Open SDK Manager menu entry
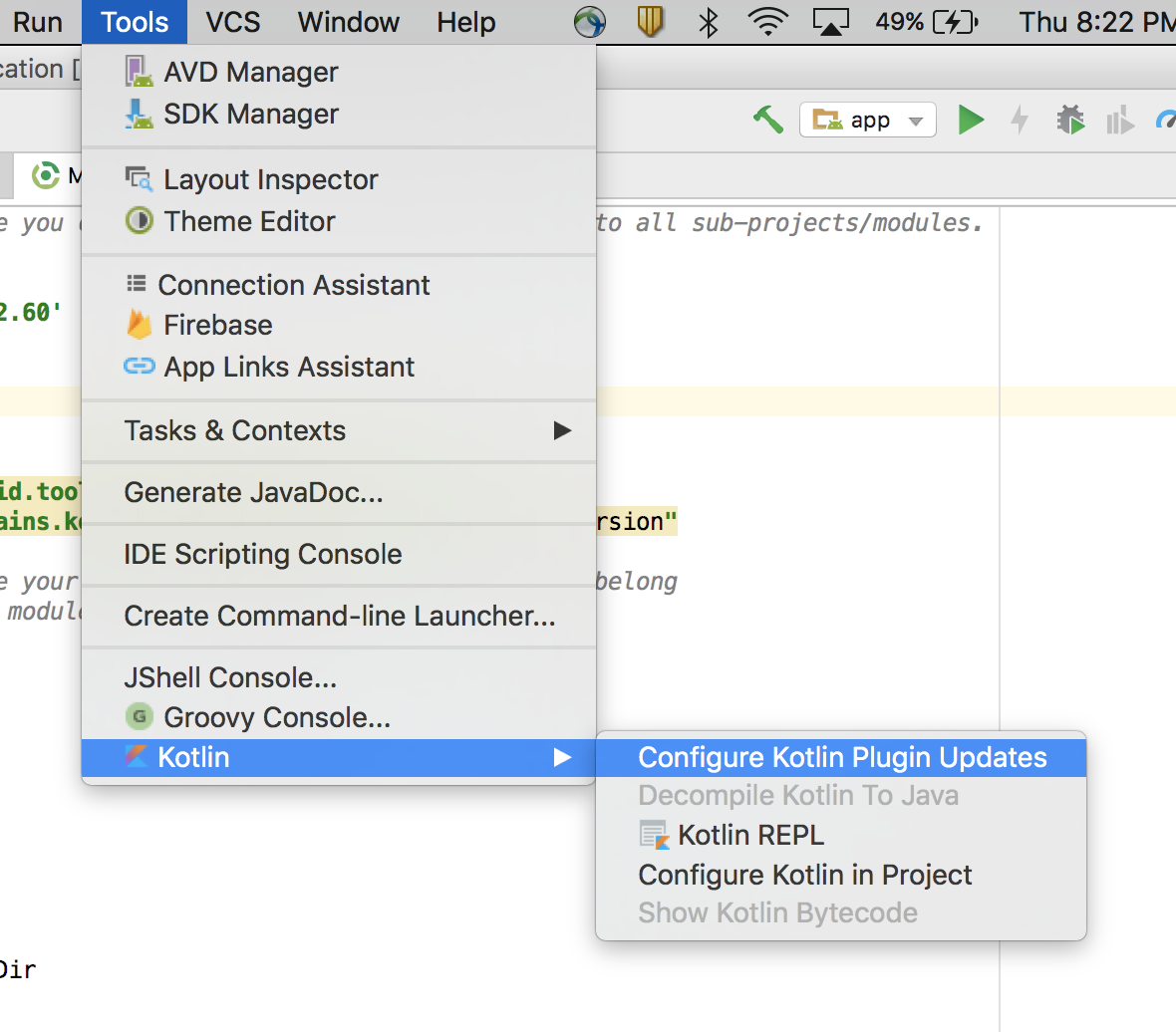The width and height of the screenshot is (1176, 1032). pyautogui.click(x=338, y=114)
